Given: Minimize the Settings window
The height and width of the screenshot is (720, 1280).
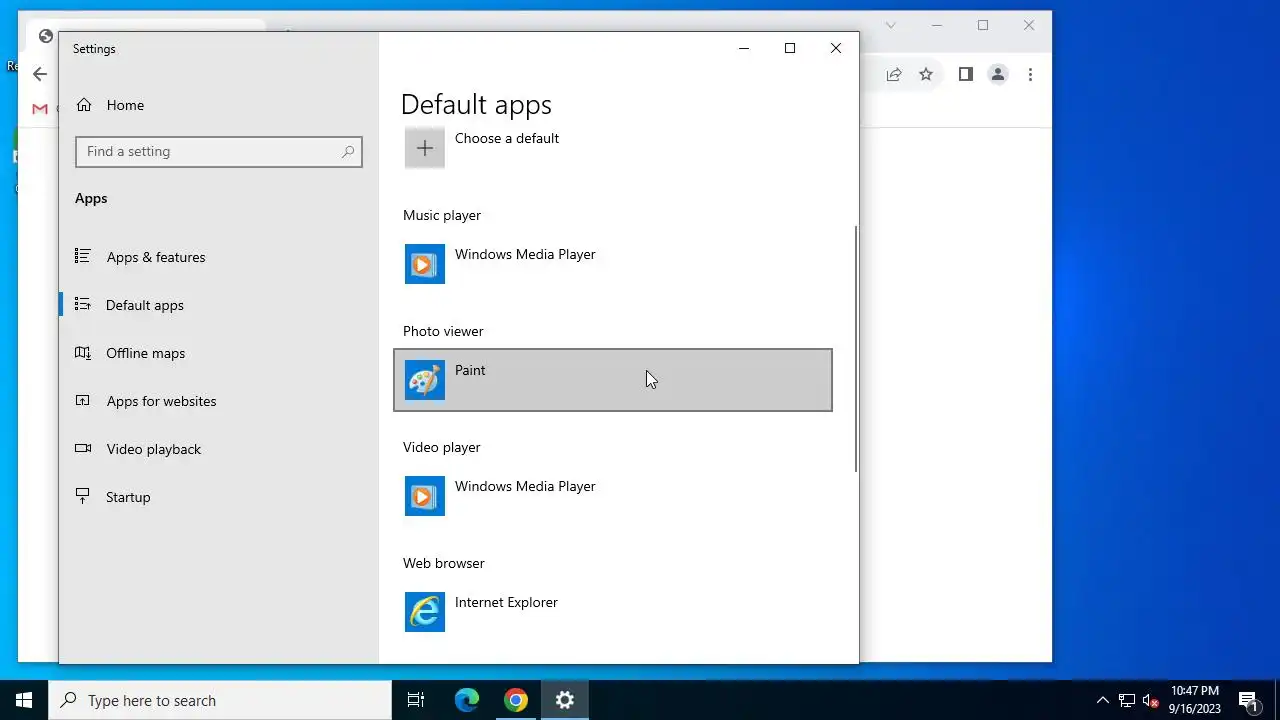Looking at the screenshot, I should coord(744,48).
